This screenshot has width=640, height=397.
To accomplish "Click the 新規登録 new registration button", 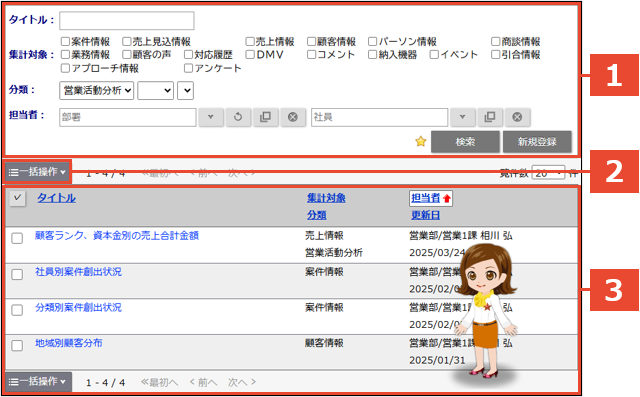I will [x=537, y=142].
